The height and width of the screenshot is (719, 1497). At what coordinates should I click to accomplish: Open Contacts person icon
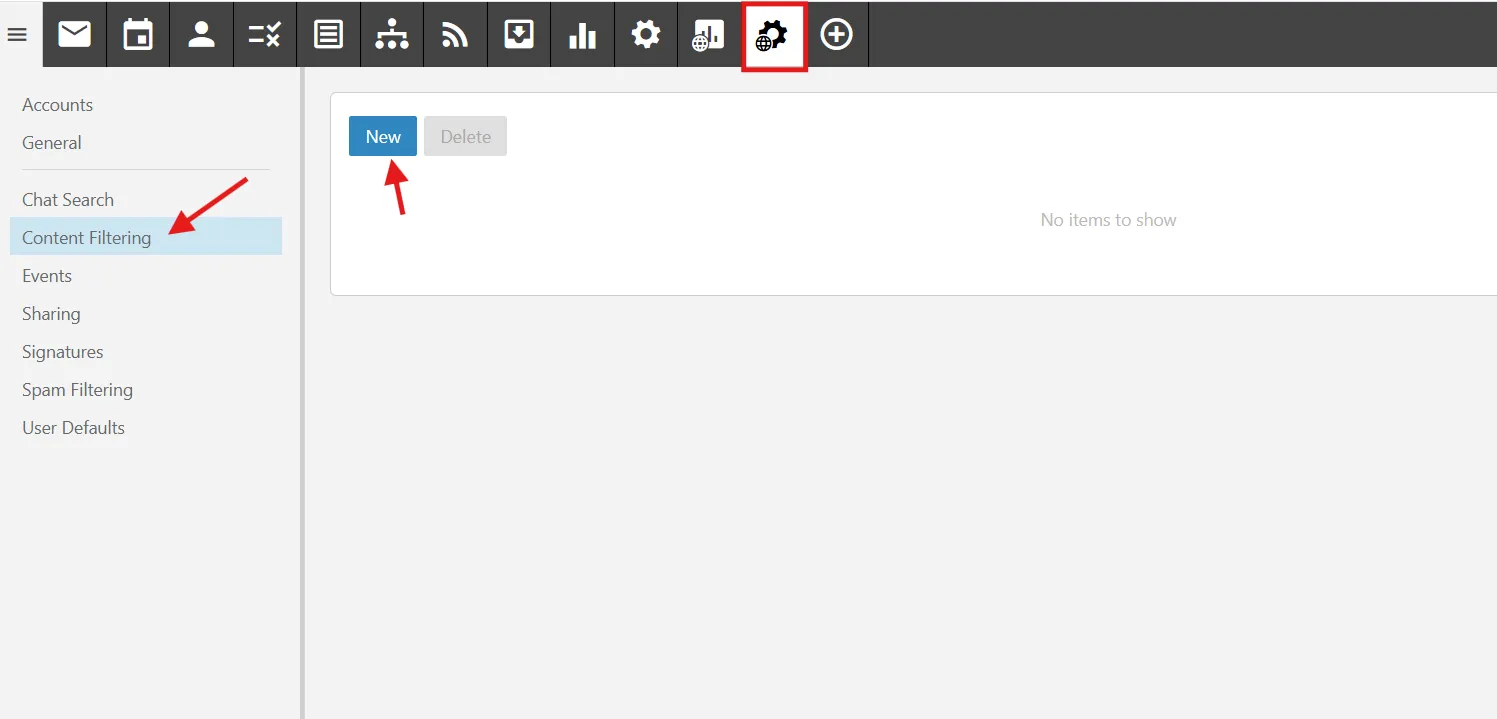[x=202, y=35]
